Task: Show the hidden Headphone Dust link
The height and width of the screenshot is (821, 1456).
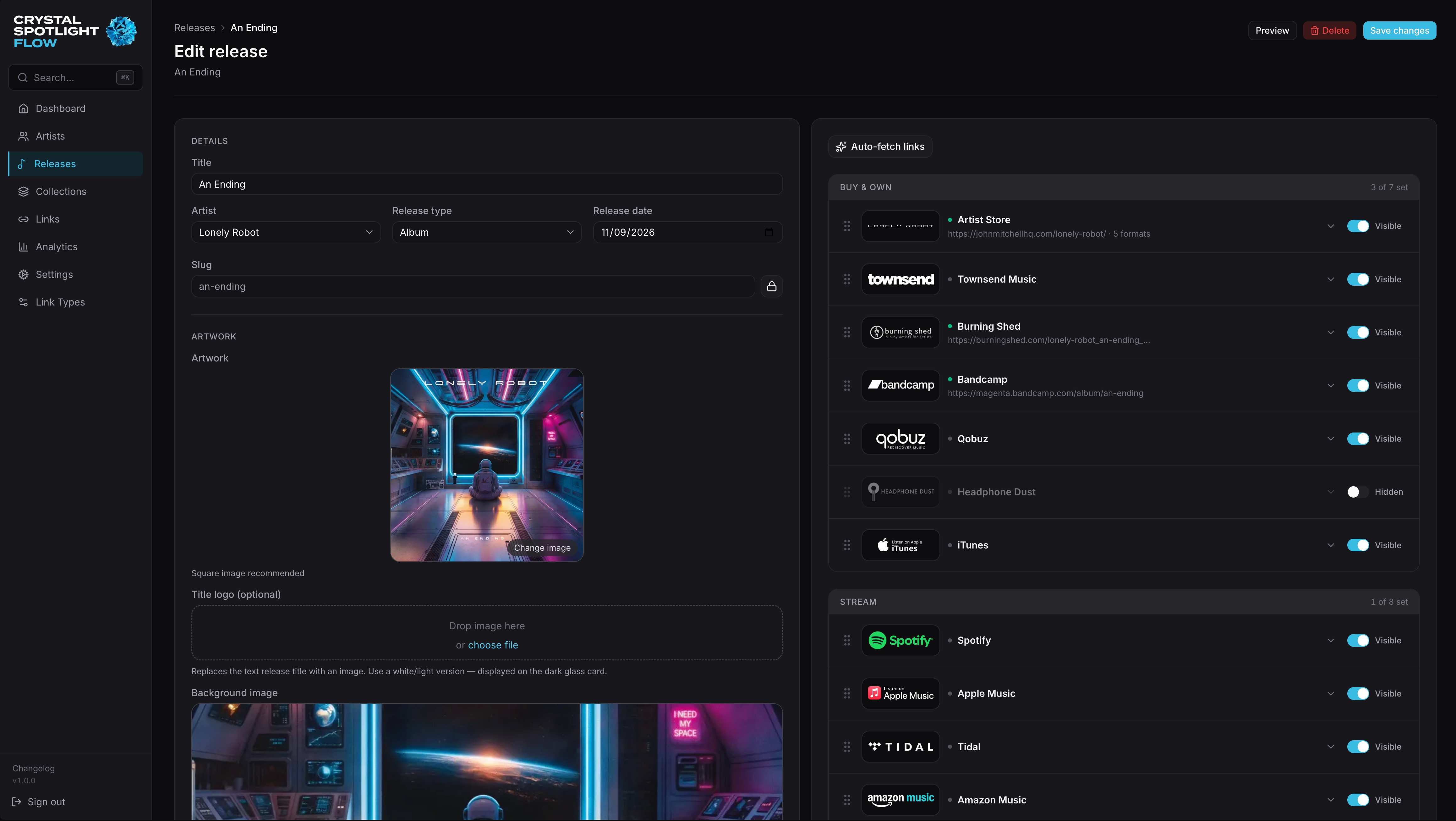Action: point(1358,492)
